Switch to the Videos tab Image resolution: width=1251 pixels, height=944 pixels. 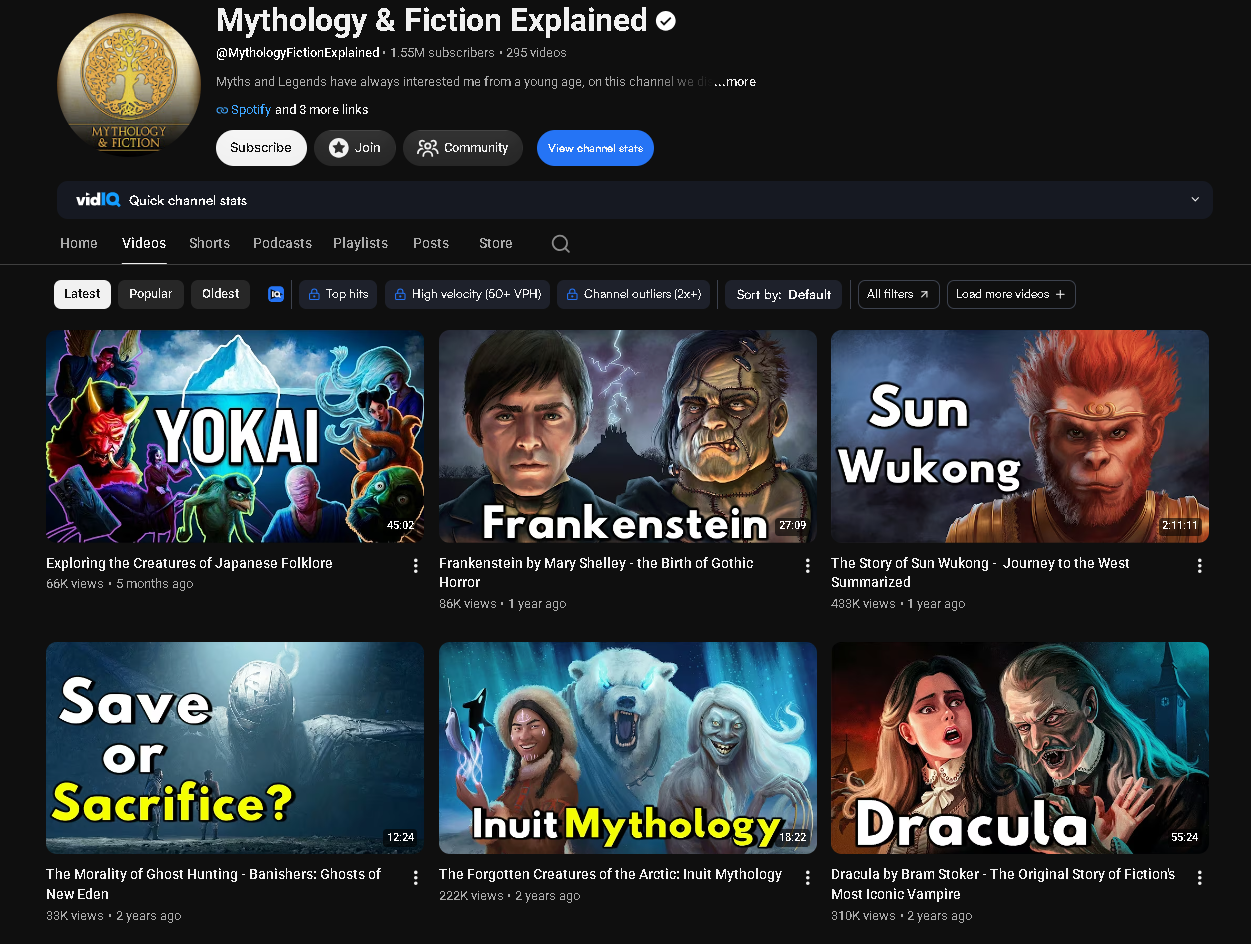144,243
